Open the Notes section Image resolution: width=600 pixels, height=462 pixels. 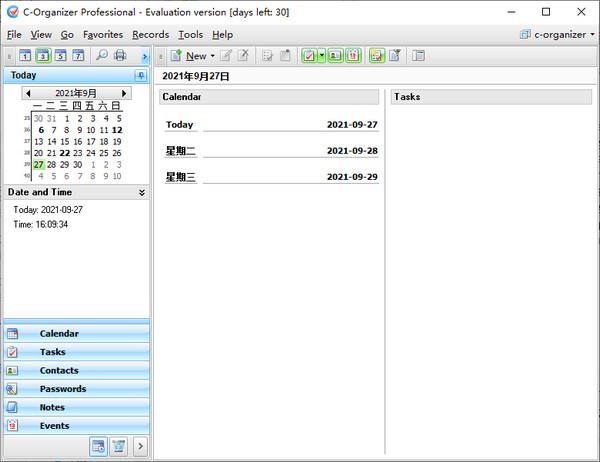77,407
